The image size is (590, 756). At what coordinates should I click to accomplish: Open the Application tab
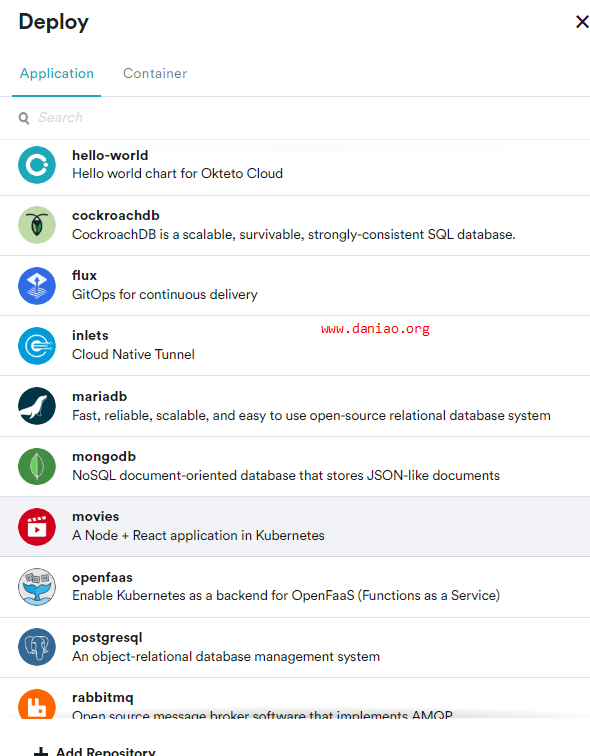(x=57, y=73)
